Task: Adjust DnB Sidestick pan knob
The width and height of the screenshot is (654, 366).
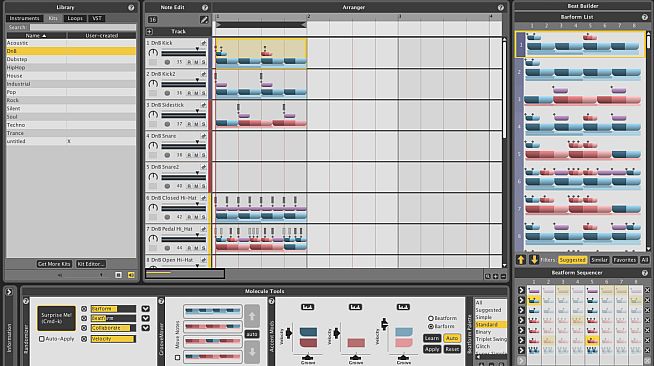Action: pyautogui.click(x=153, y=115)
